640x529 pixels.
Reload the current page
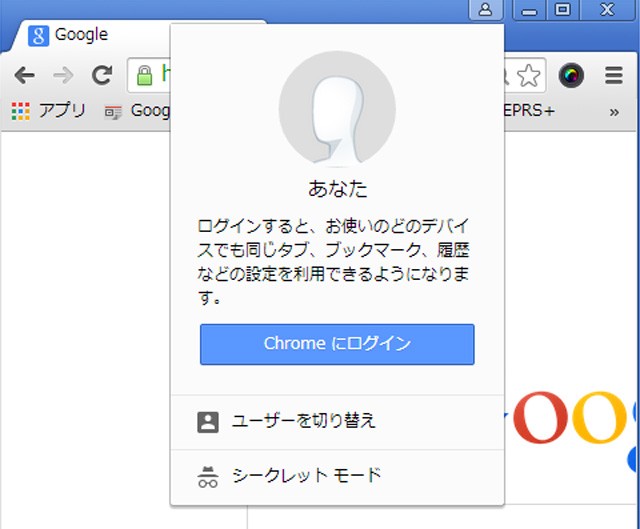pos(101,75)
